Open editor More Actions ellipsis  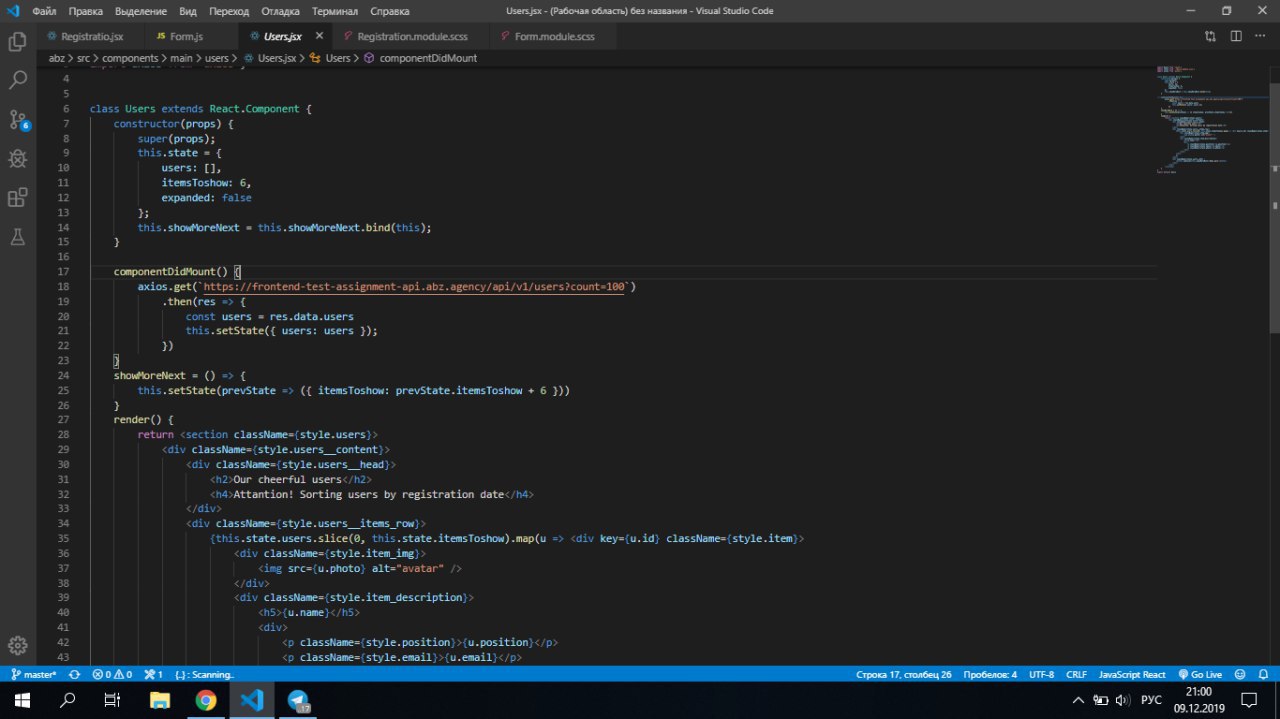click(1260, 37)
